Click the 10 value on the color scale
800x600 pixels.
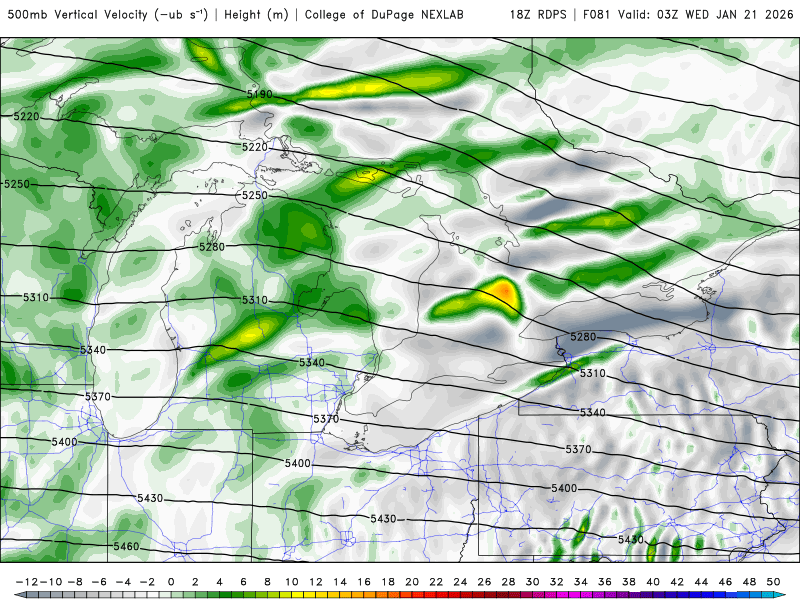(291, 582)
